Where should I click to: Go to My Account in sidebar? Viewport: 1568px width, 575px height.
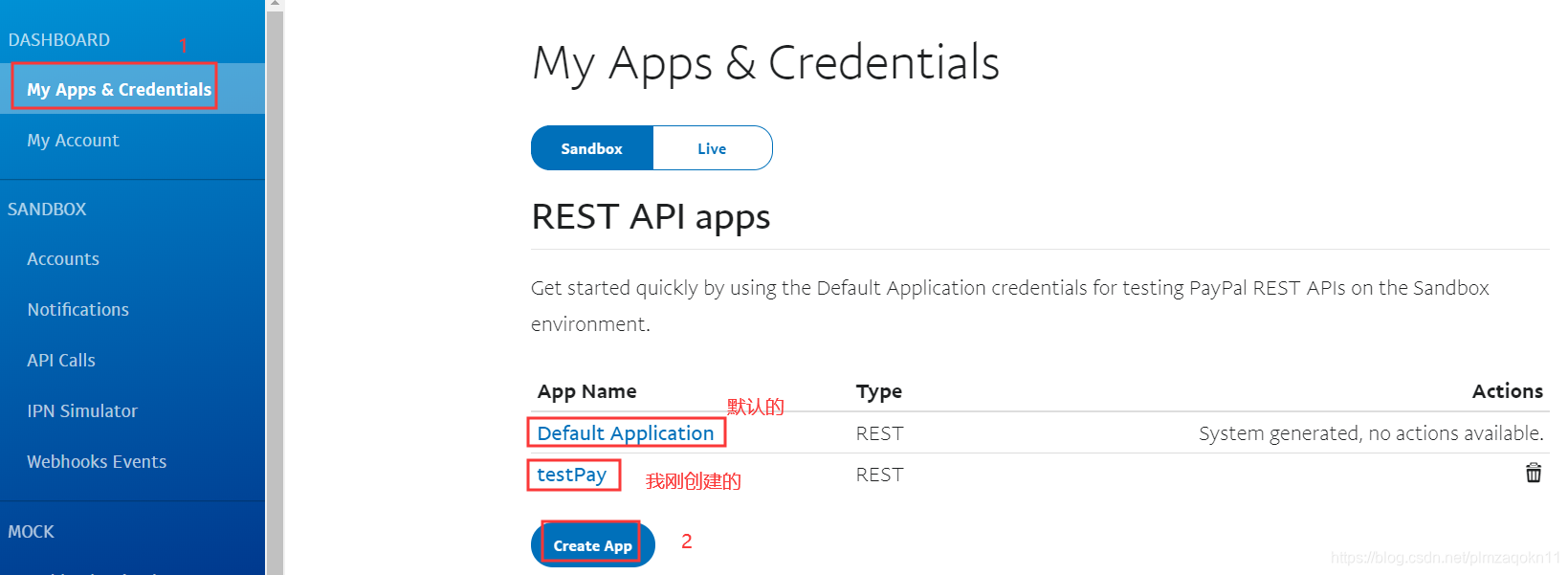73,141
